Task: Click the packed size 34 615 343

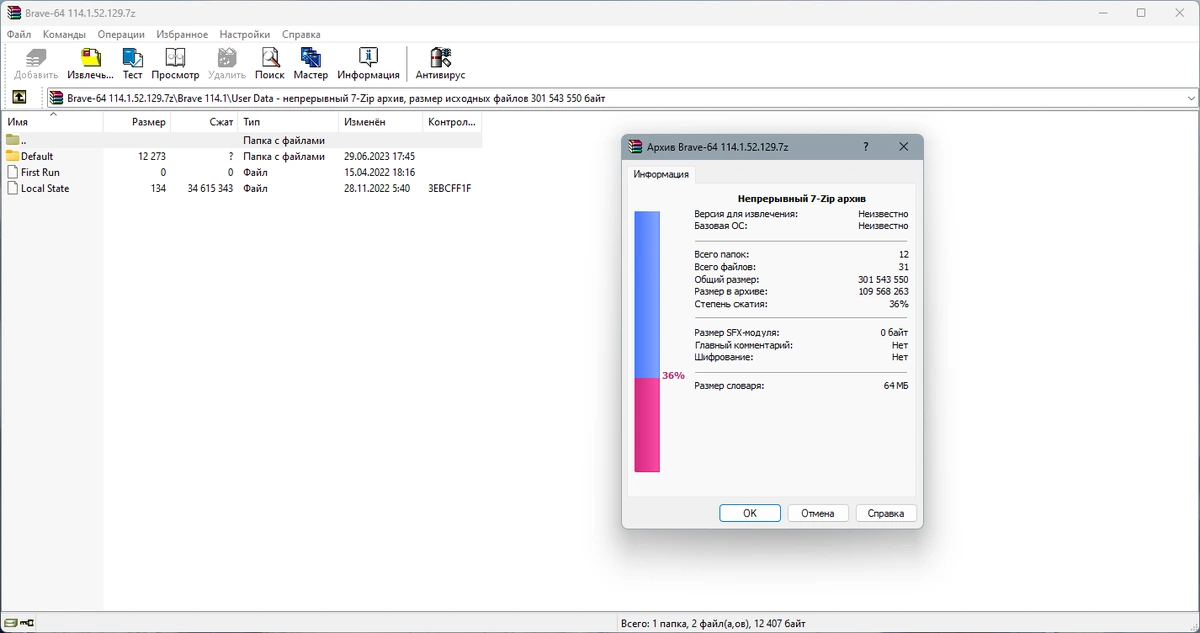Action: point(209,188)
